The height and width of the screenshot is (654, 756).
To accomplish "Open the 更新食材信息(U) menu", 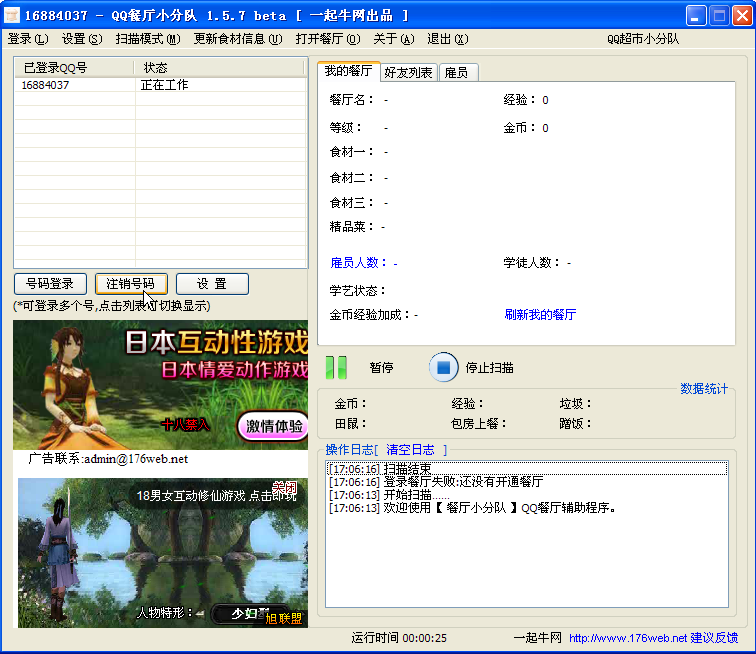I will pos(238,39).
